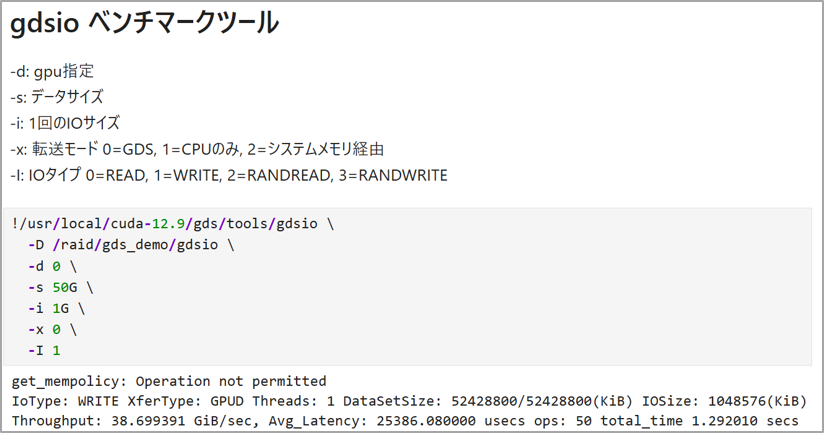Image resolution: width=824 pixels, height=433 pixels.
Task: Click the '-d 0' code line
Action: pos(52,266)
